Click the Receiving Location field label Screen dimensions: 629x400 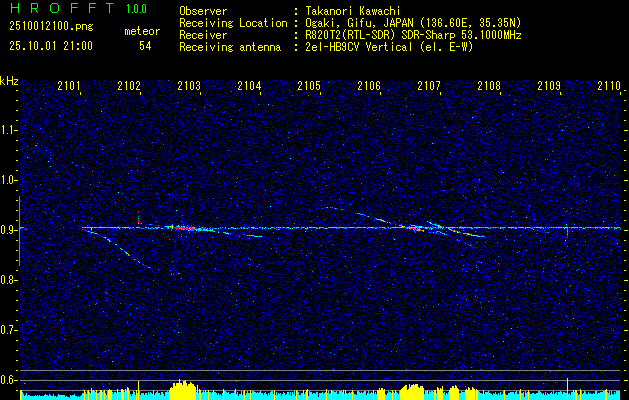pyautogui.click(x=233, y=23)
